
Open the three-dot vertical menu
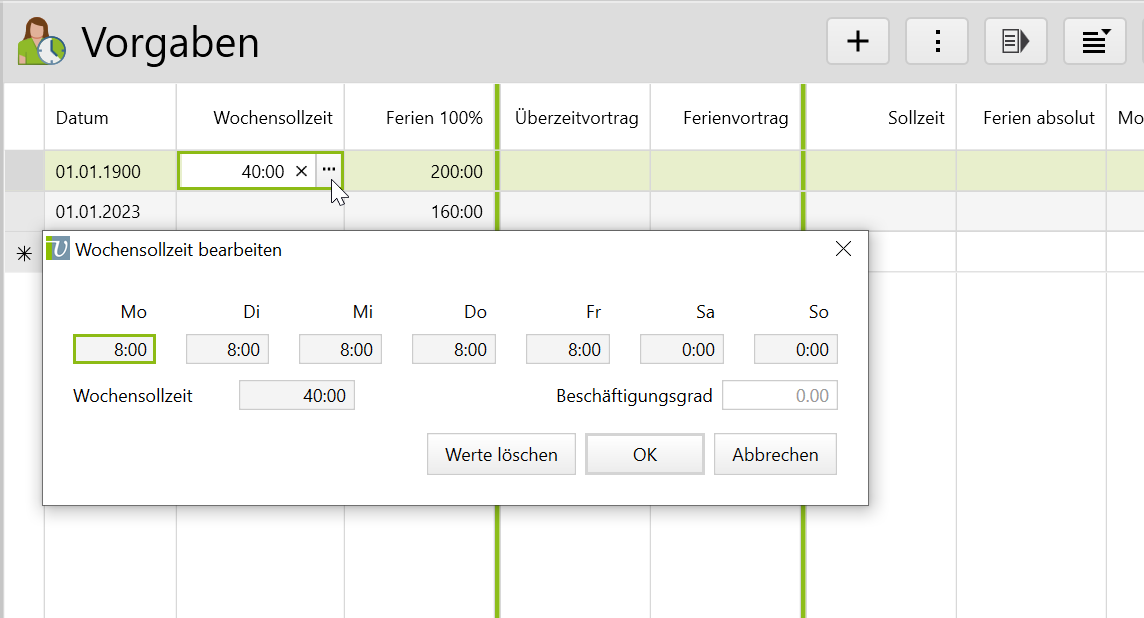coord(937,41)
